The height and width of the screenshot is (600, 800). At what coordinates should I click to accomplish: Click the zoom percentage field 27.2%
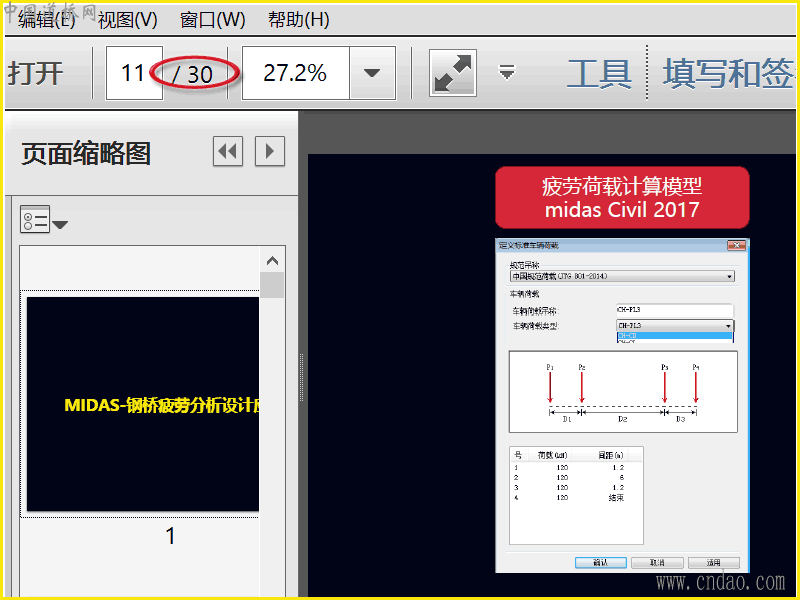coord(295,73)
